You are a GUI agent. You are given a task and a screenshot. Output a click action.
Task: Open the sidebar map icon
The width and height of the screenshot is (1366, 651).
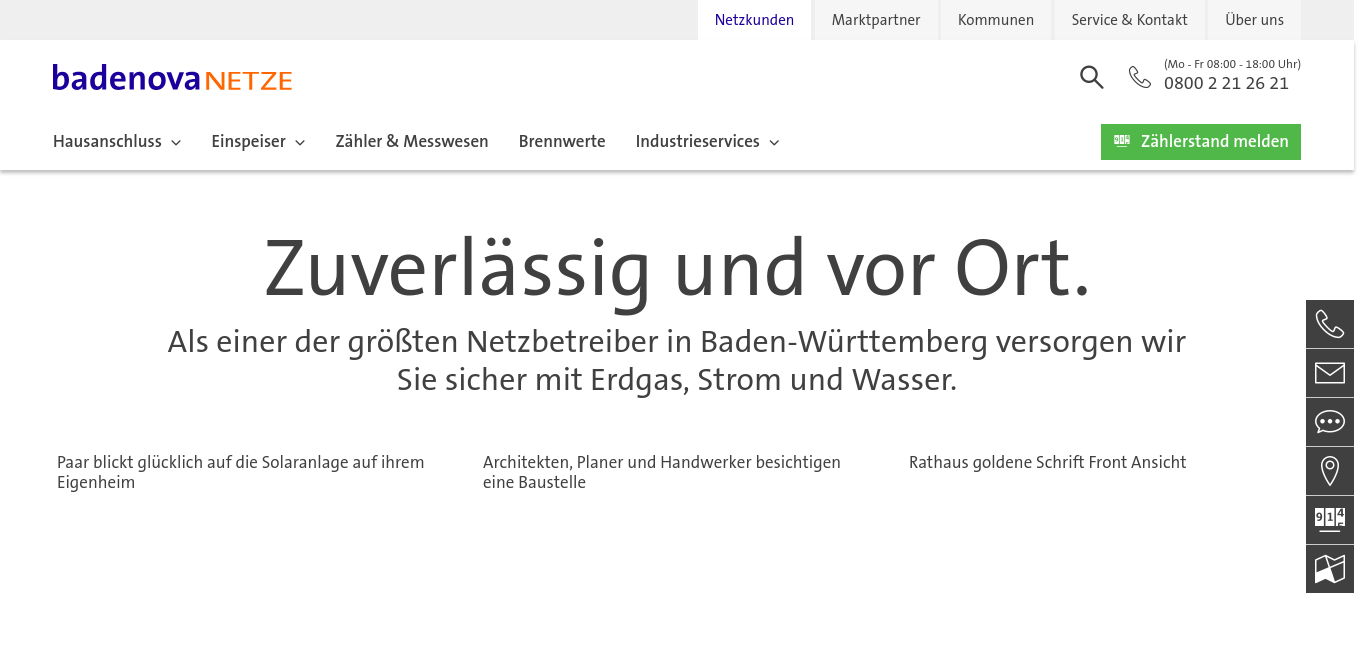(x=1330, y=569)
